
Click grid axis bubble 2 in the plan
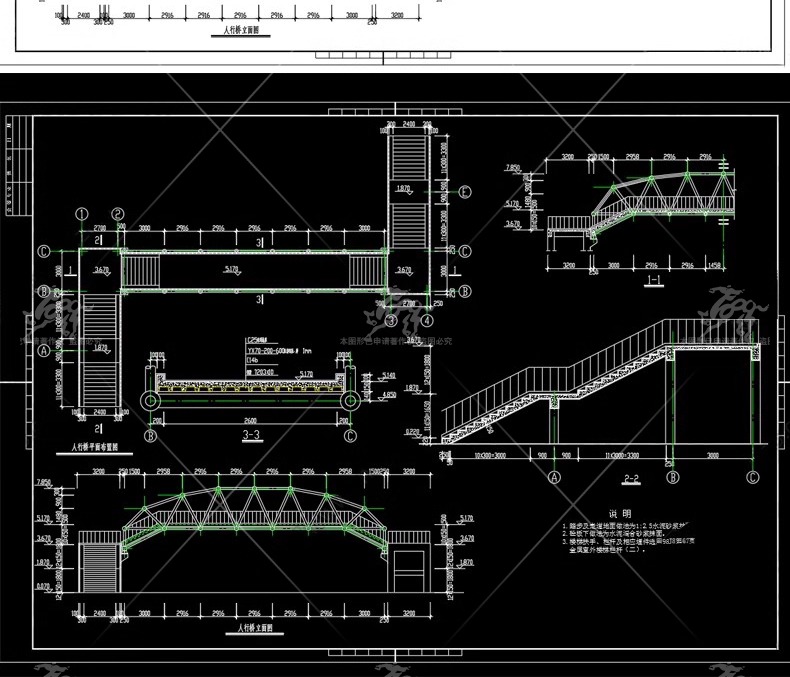(118, 214)
